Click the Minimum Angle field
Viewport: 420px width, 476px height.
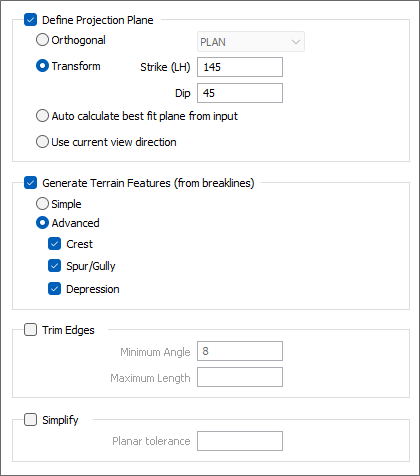240,351
